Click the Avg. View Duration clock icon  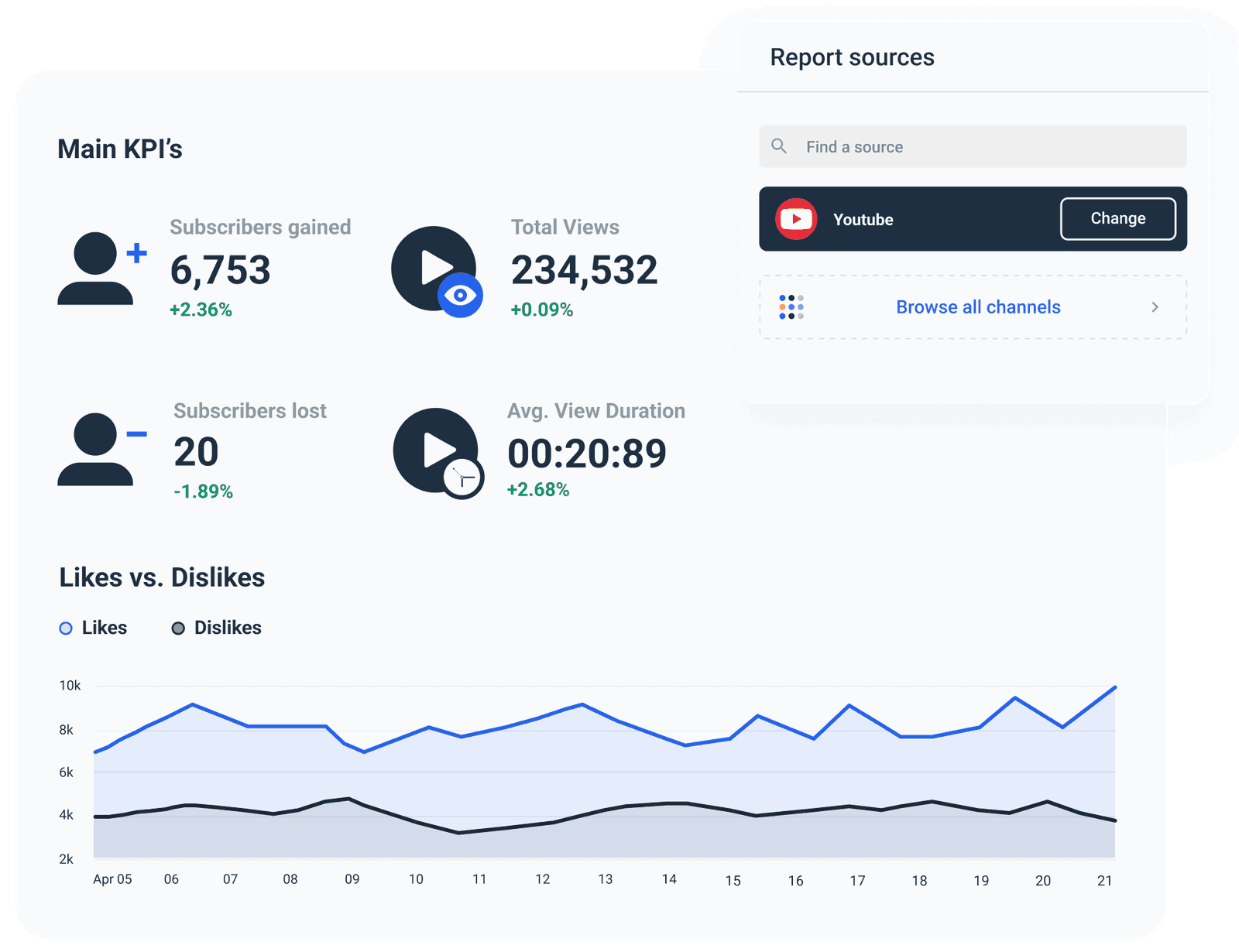click(x=462, y=478)
